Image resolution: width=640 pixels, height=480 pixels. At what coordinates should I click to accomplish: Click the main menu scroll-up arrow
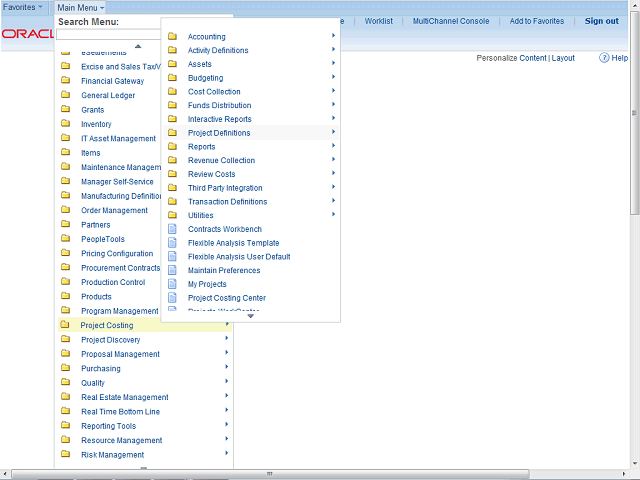click(x=138, y=46)
